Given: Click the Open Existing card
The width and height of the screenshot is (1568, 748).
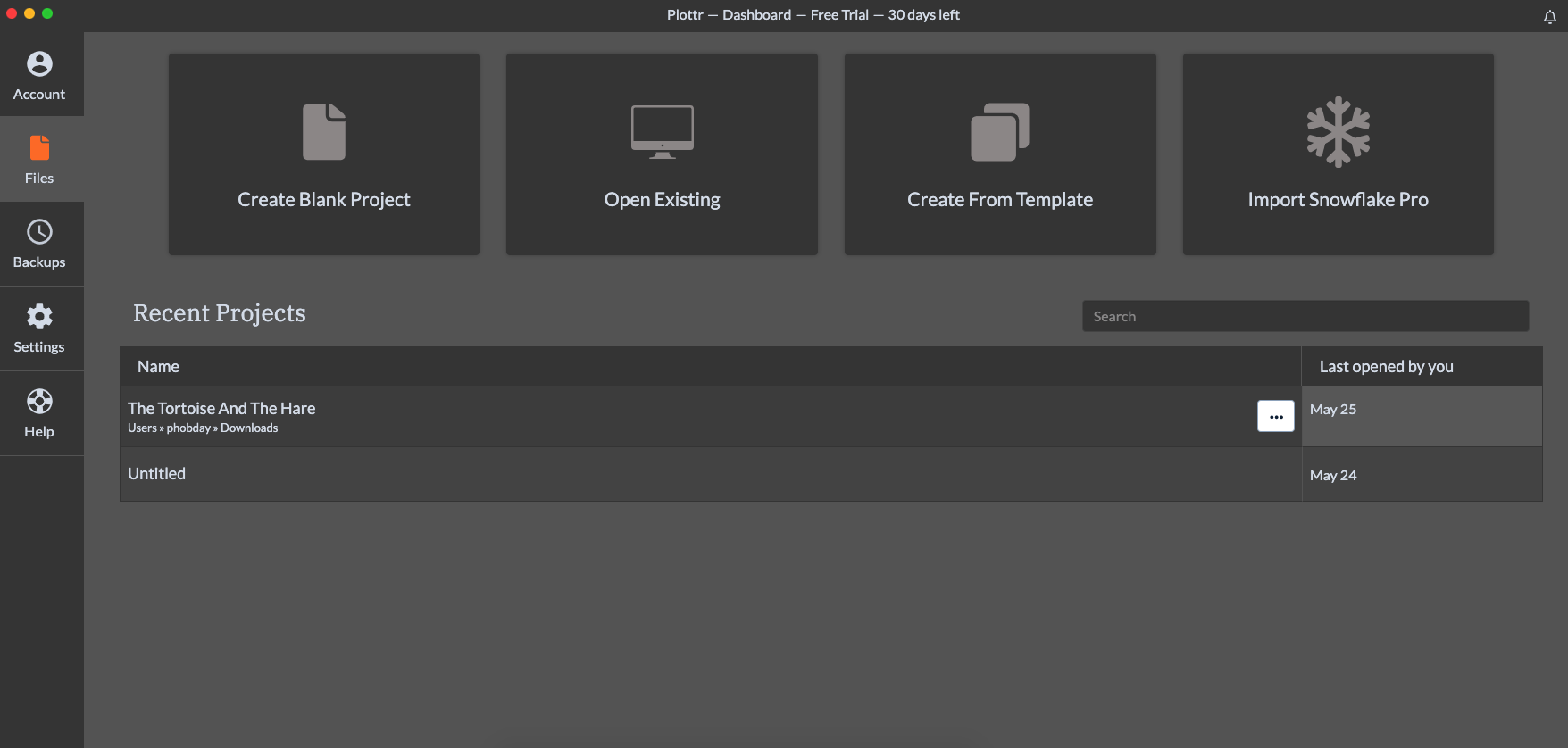Looking at the screenshot, I should 662,154.
